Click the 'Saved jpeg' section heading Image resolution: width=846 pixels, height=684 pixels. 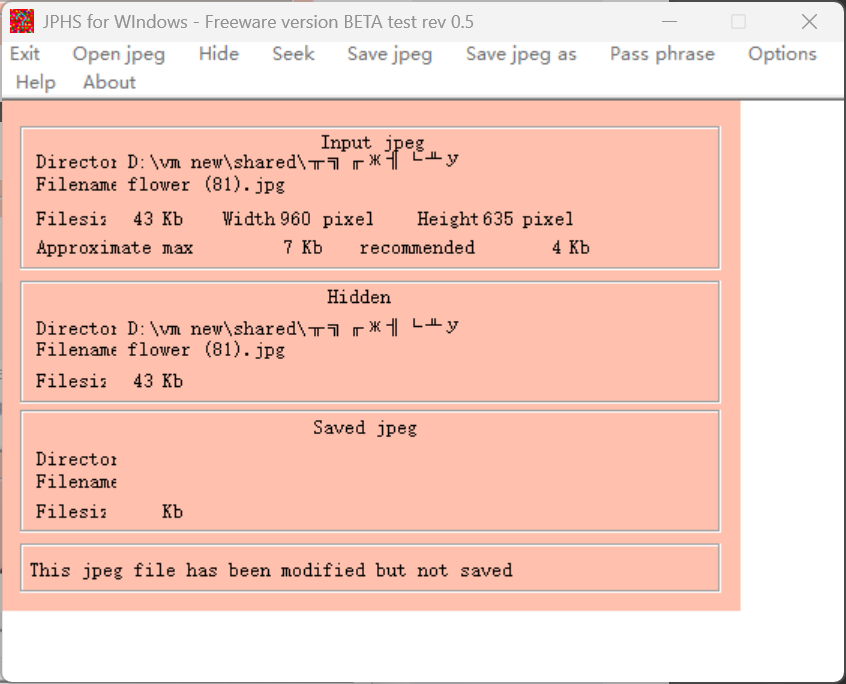point(365,428)
